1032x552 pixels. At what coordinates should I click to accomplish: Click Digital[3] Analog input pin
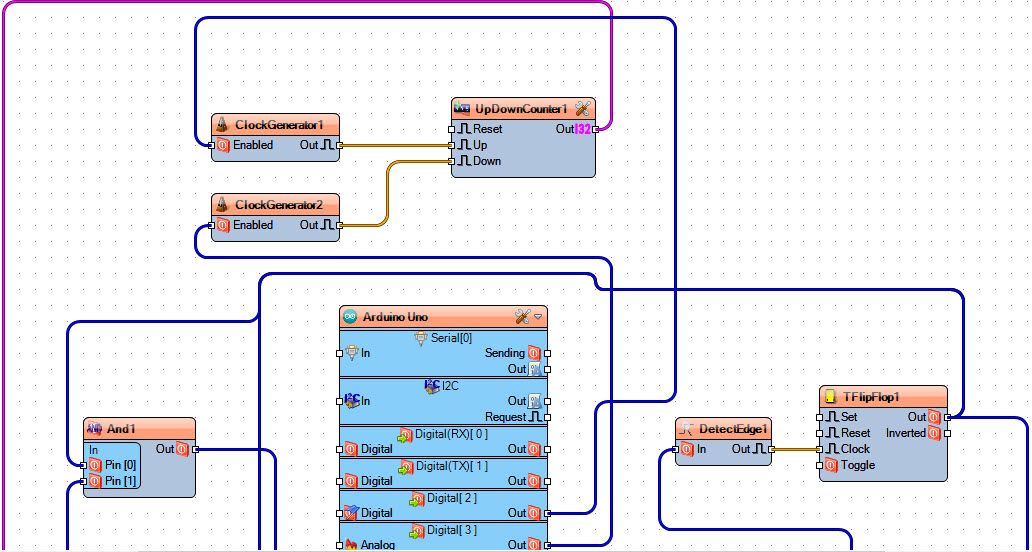[x=340, y=545]
